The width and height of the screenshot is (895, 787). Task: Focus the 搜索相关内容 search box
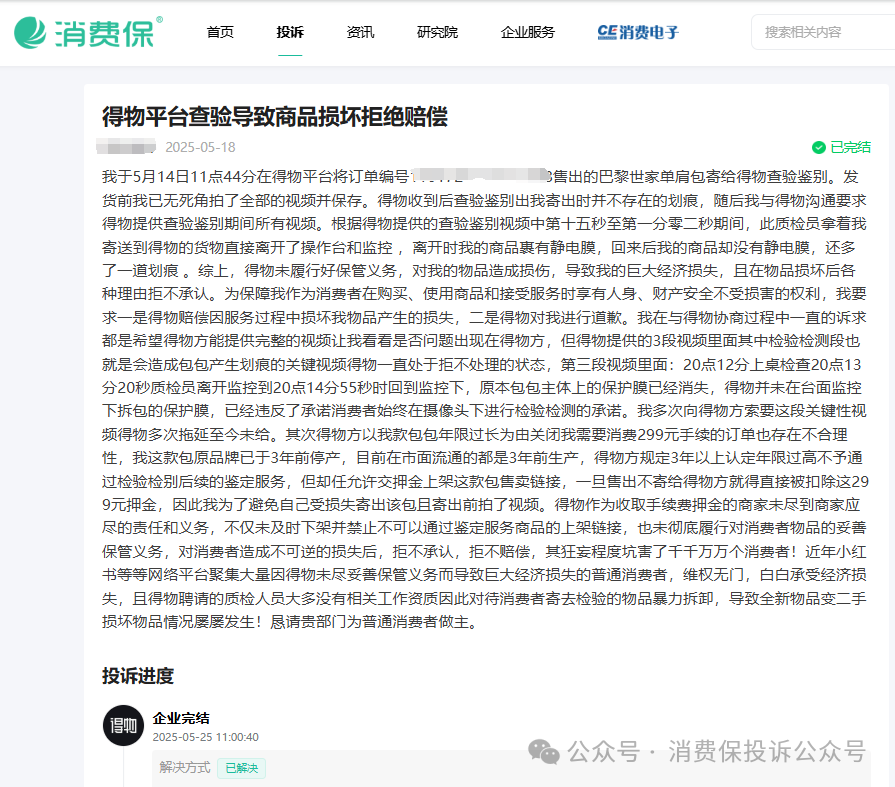pos(823,33)
